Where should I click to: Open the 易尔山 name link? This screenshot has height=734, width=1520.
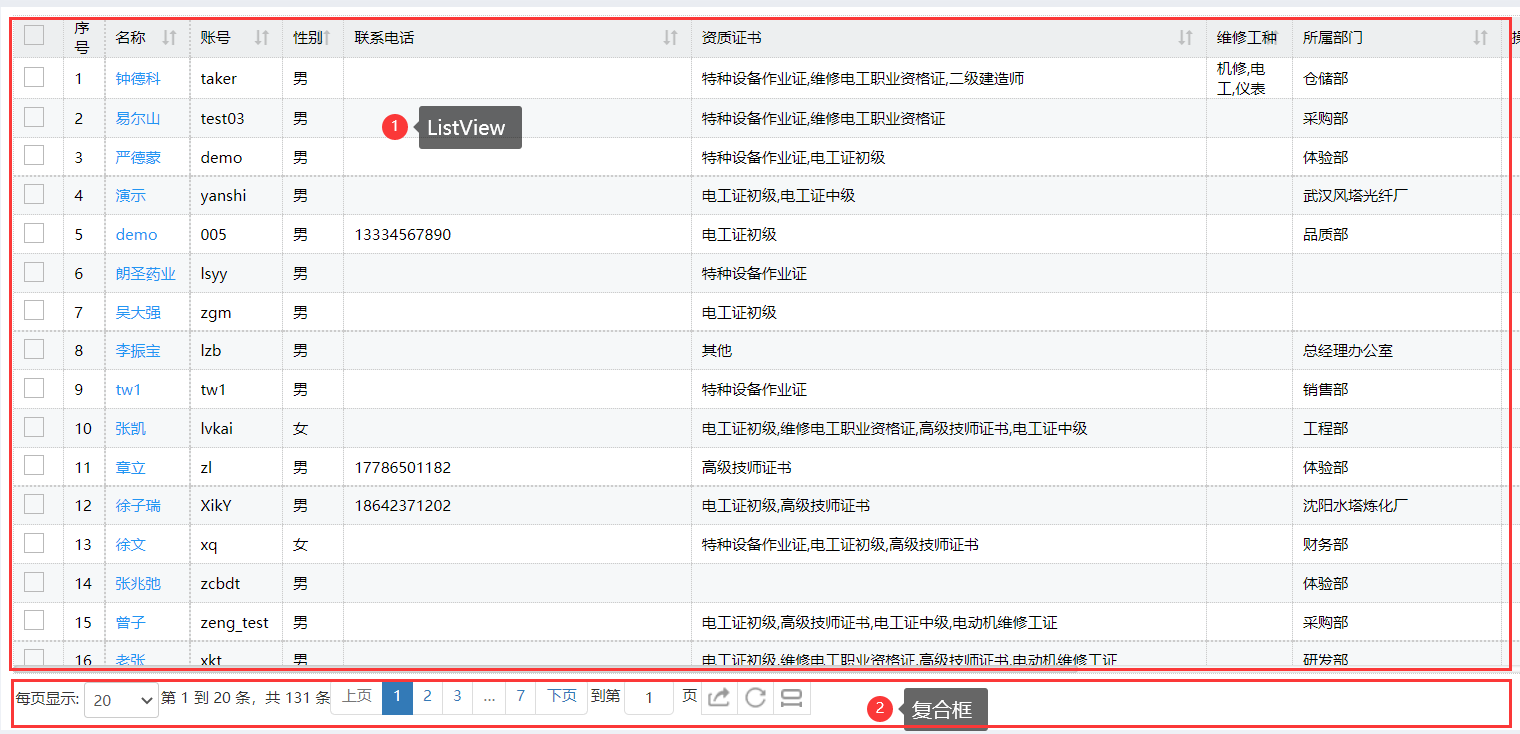[138, 118]
